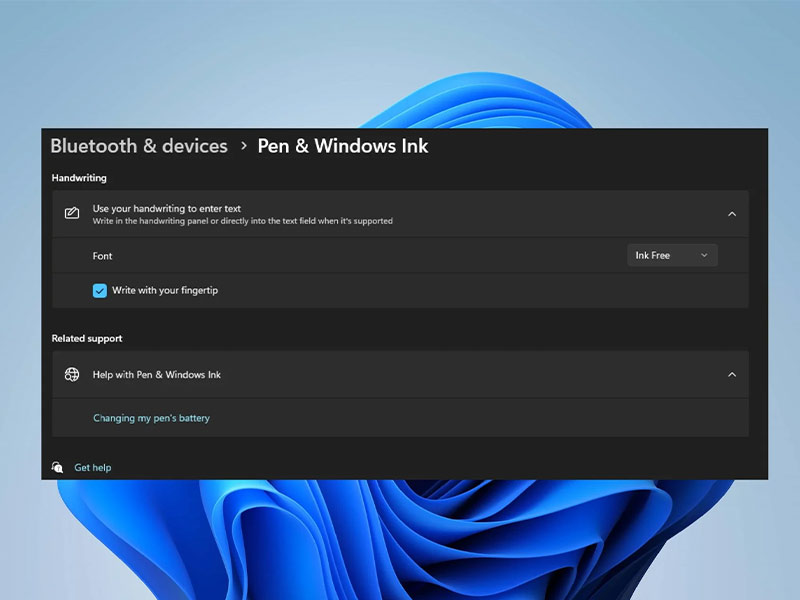The width and height of the screenshot is (800, 600).
Task: Click 'Use your handwriting to enter text' title
Action: 166,209
